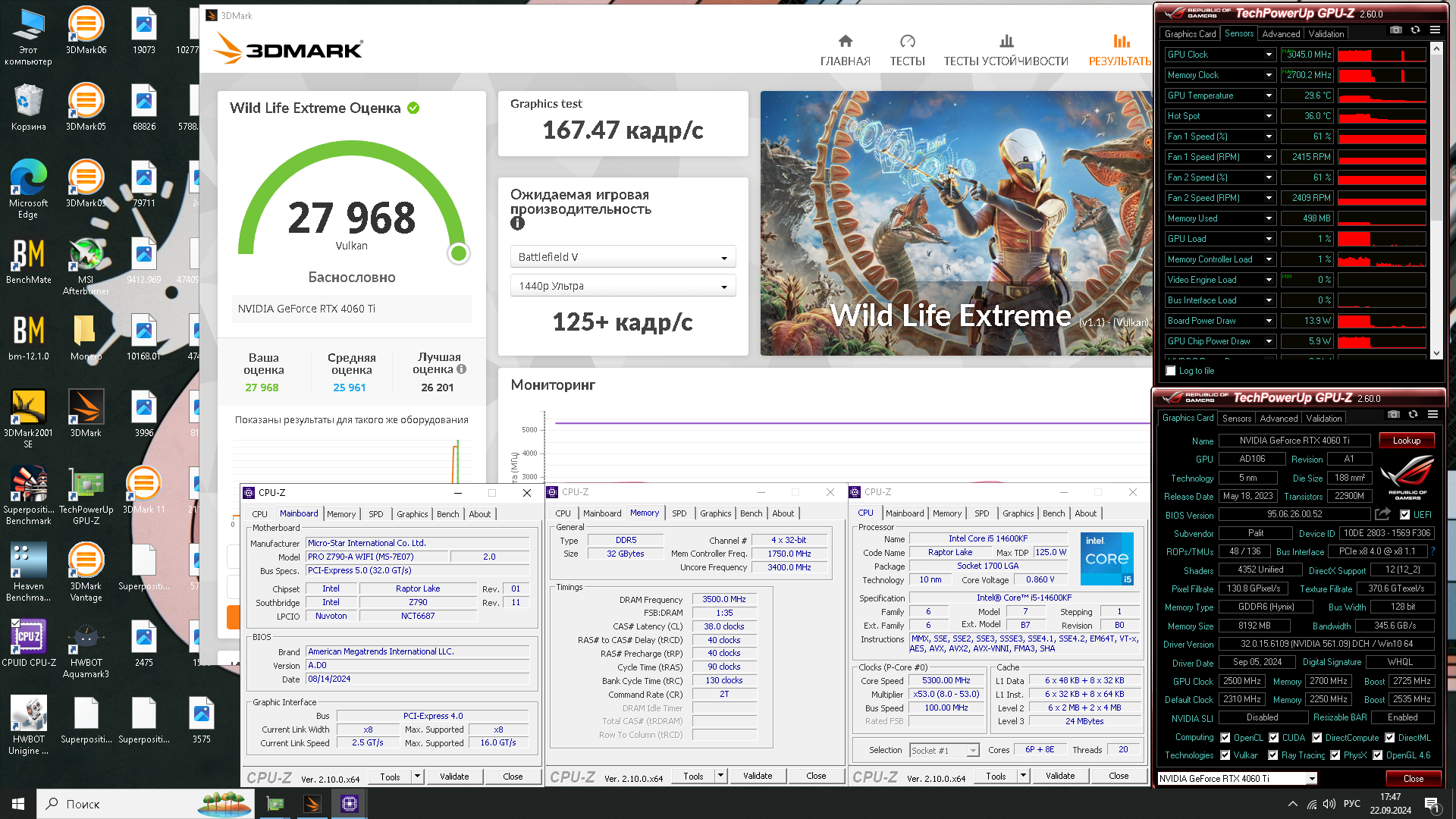Viewport: 1456px width, 819px height.
Task: Open the hamburger menu in lower GPU-Z window
Action: click(1432, 415)
